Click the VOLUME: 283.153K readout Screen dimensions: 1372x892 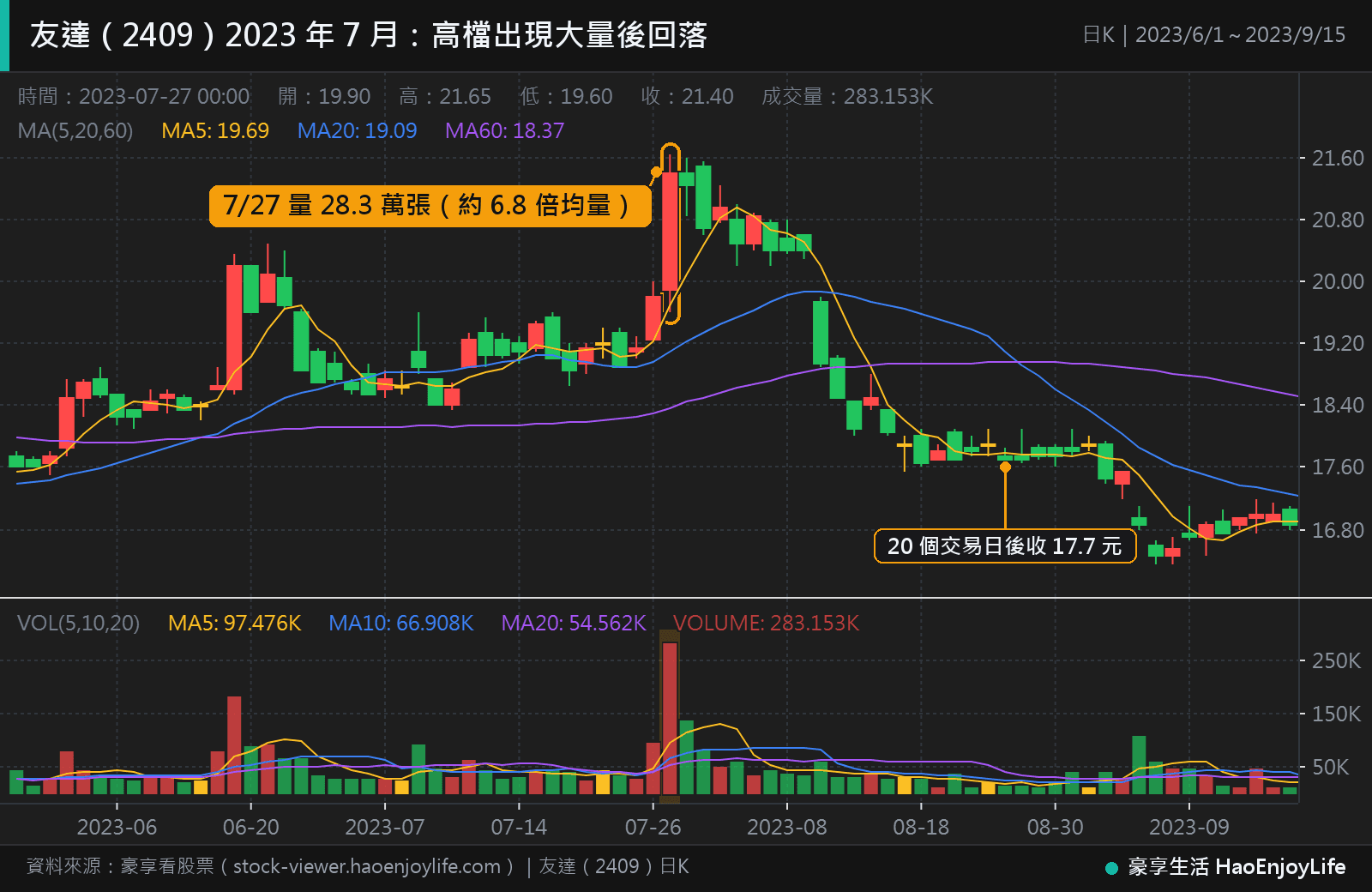coord(765,623)
